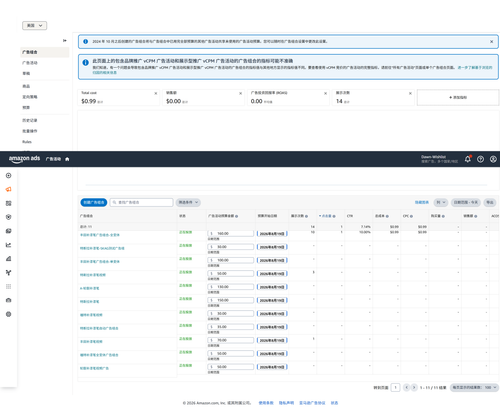Click the 10.00% CTR cell in the first row
500x411 pixels.
tap(365, 232)
